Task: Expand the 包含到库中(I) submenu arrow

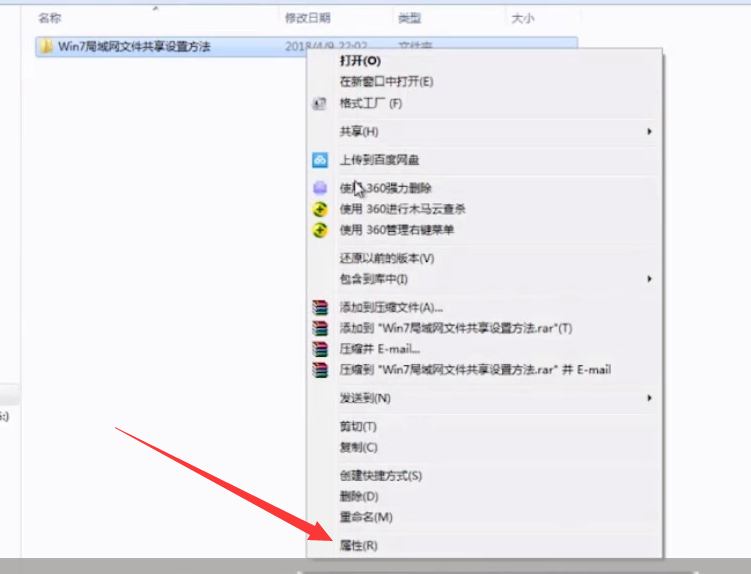Action: [x=649, y=279]
